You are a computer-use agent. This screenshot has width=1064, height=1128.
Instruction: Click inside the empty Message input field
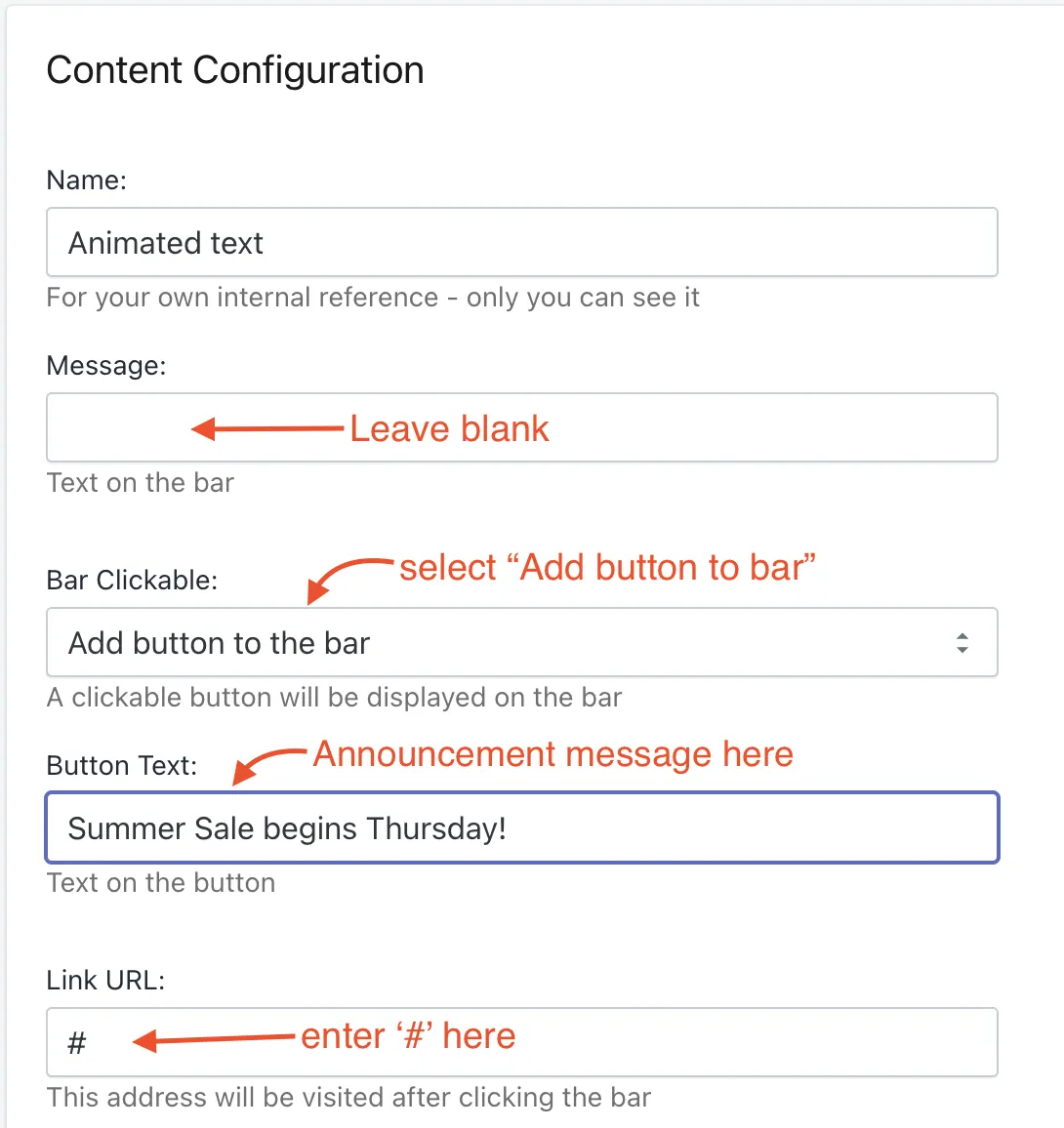click(x=522, y=427)
